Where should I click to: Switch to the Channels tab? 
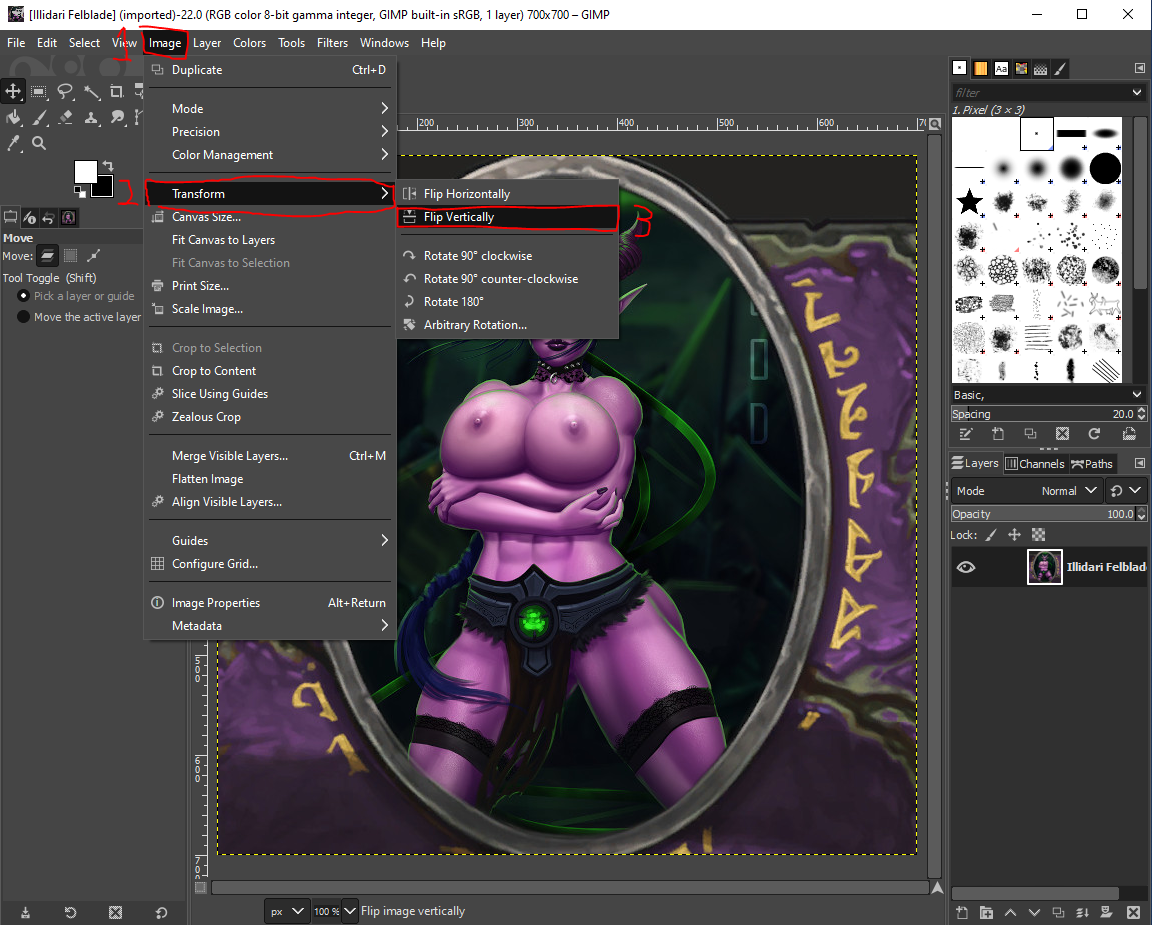(1035, 463)
